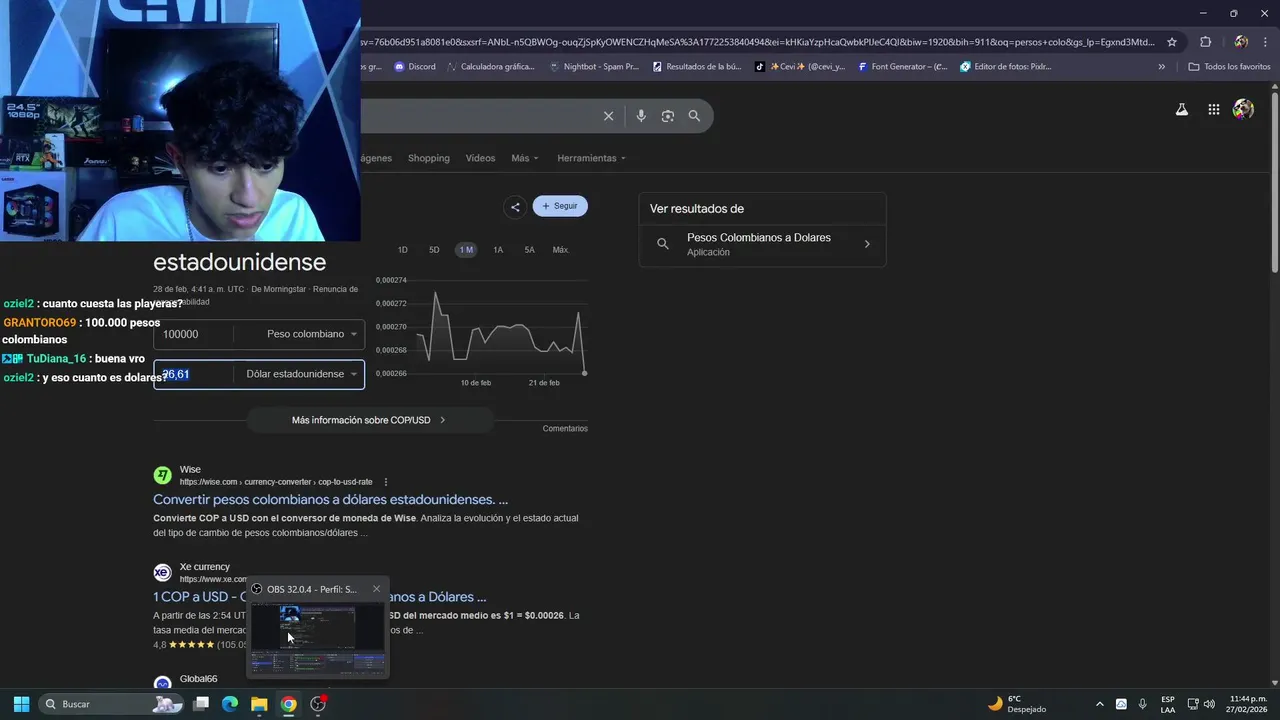This screenshot has height=720, width=1280.
Task: Open the Font Generator bookmark
Action: pos(903,67)
